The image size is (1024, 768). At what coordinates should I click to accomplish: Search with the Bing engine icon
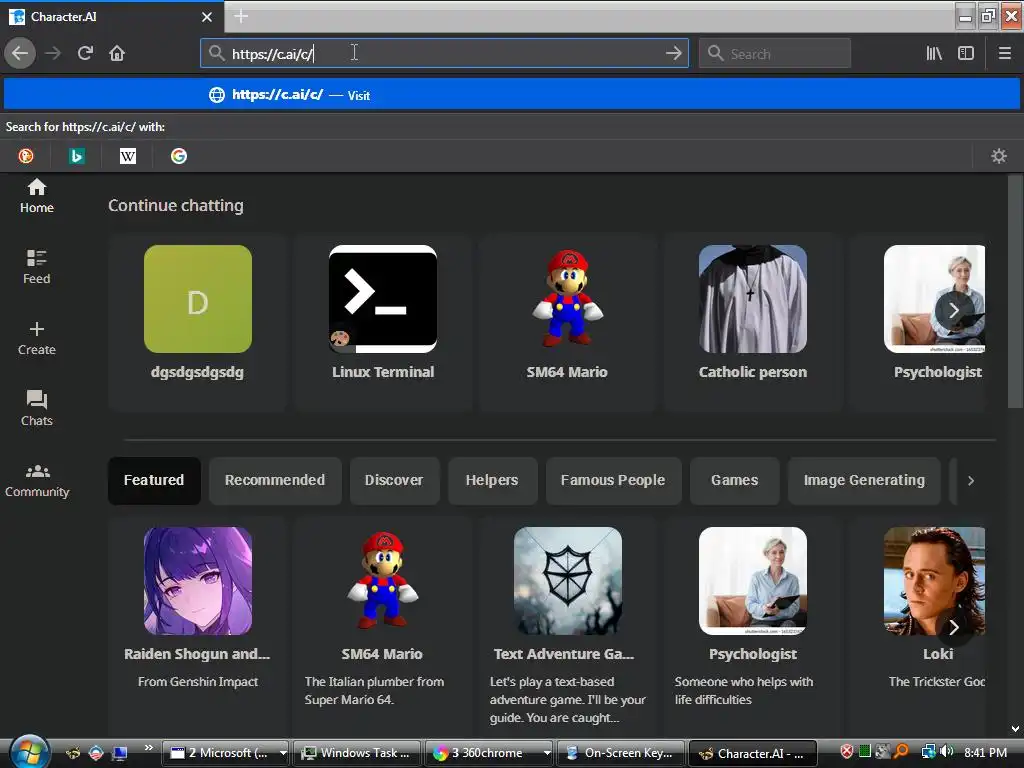click(76, 155)
